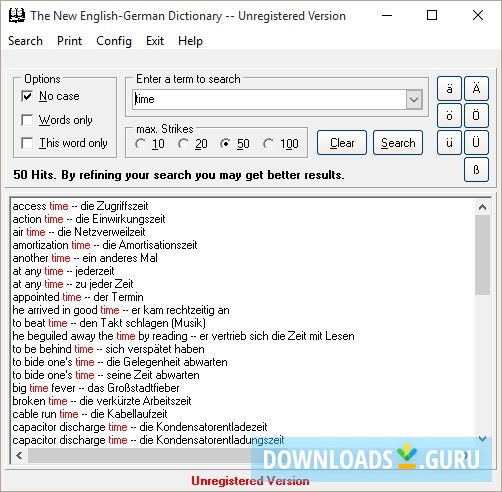Select 'capacitor discharge time -- die Kondensatorentladezeit'
The width and height of the screenshot is (502, 492).
[140, 427]
